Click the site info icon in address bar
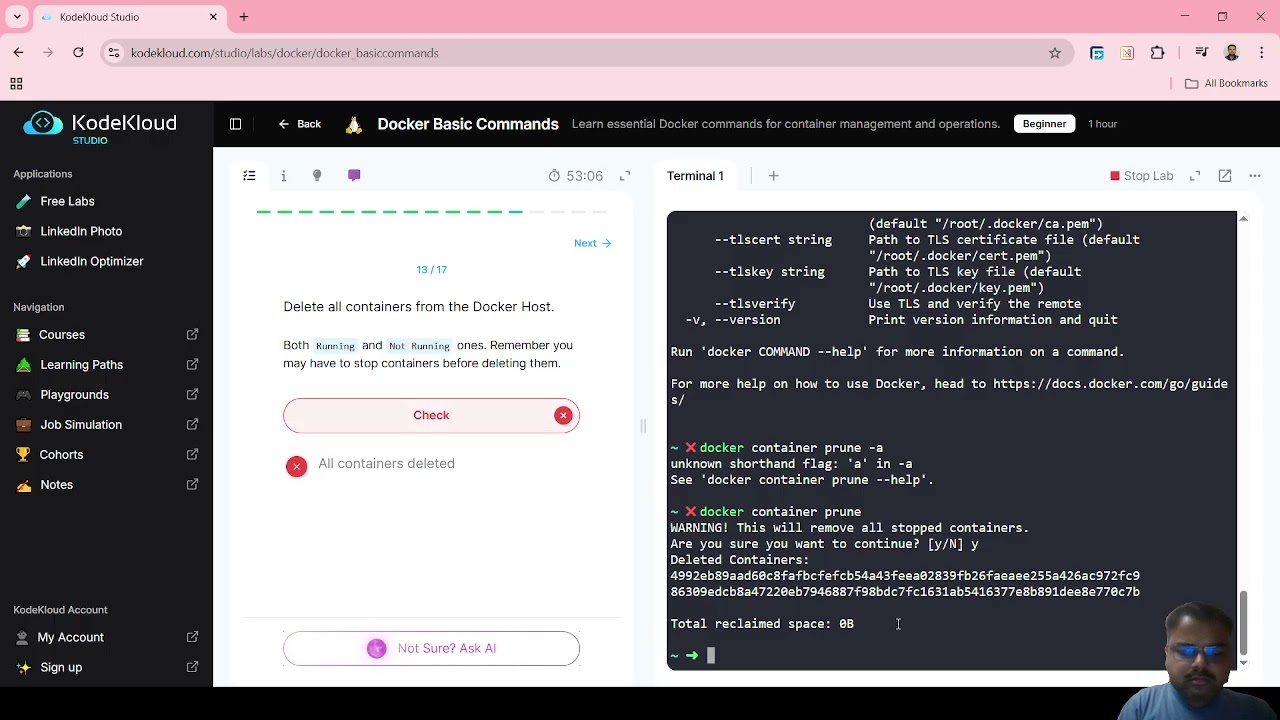The width and height of the screenshot is (1280, 720). (114, 53)
